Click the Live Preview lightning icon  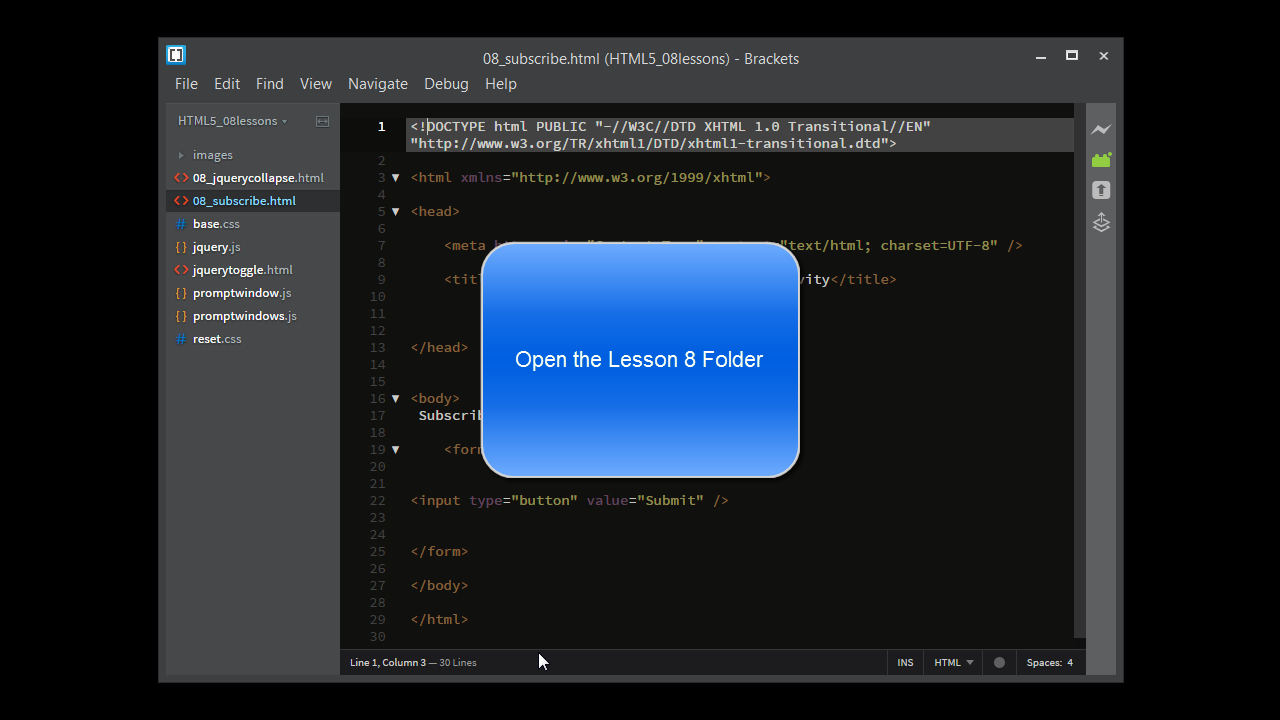point(1101,130)
